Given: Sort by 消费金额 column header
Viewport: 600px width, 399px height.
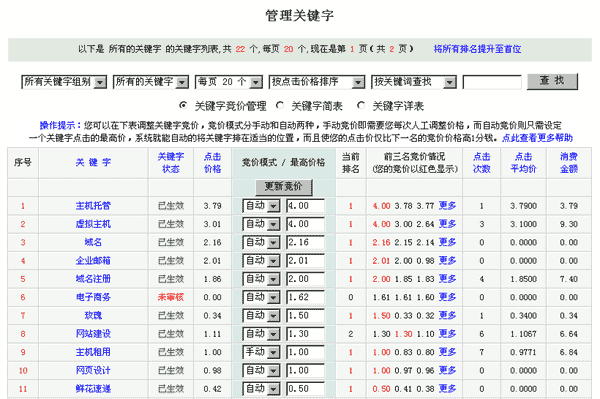Looking at the screenshot, I should tap(569, 163).
